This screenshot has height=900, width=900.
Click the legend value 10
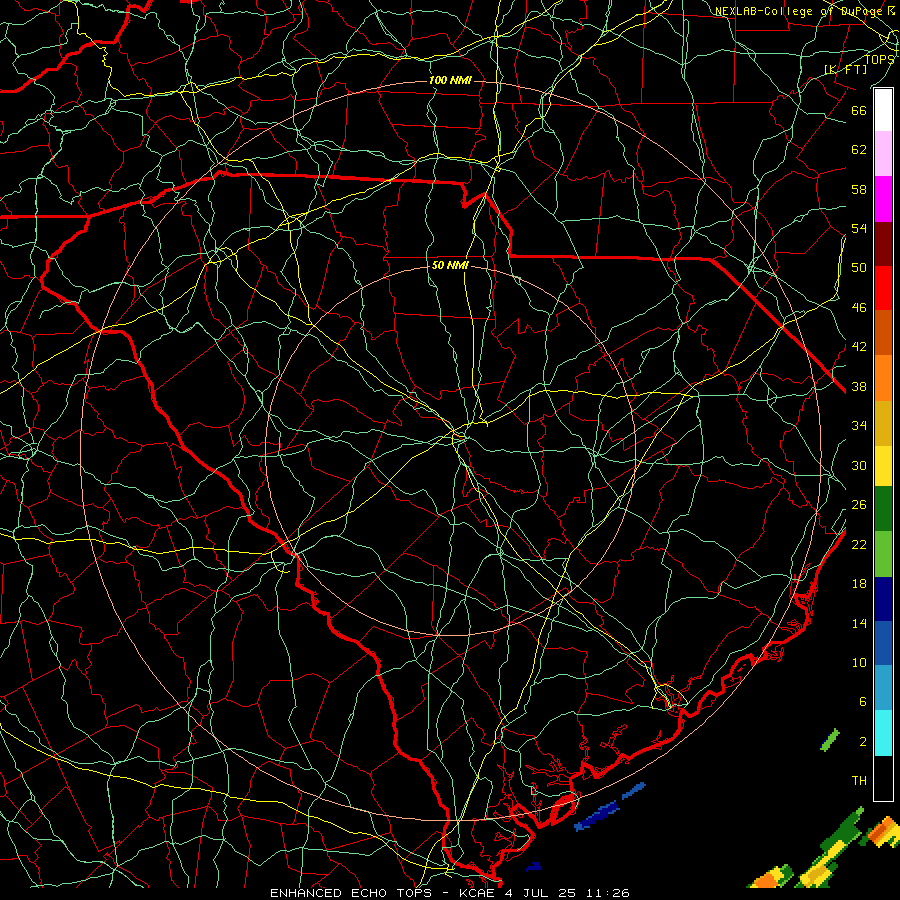pos(859,663)
